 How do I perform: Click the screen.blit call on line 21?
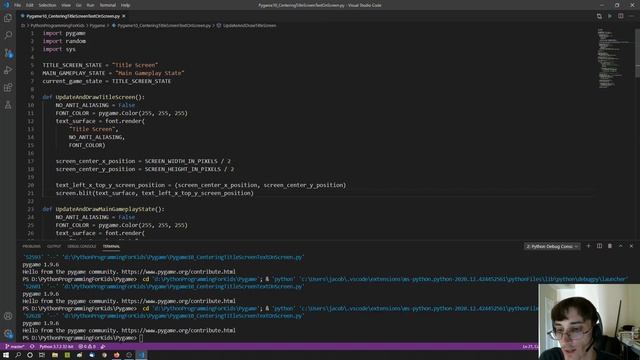pos(155,193)
